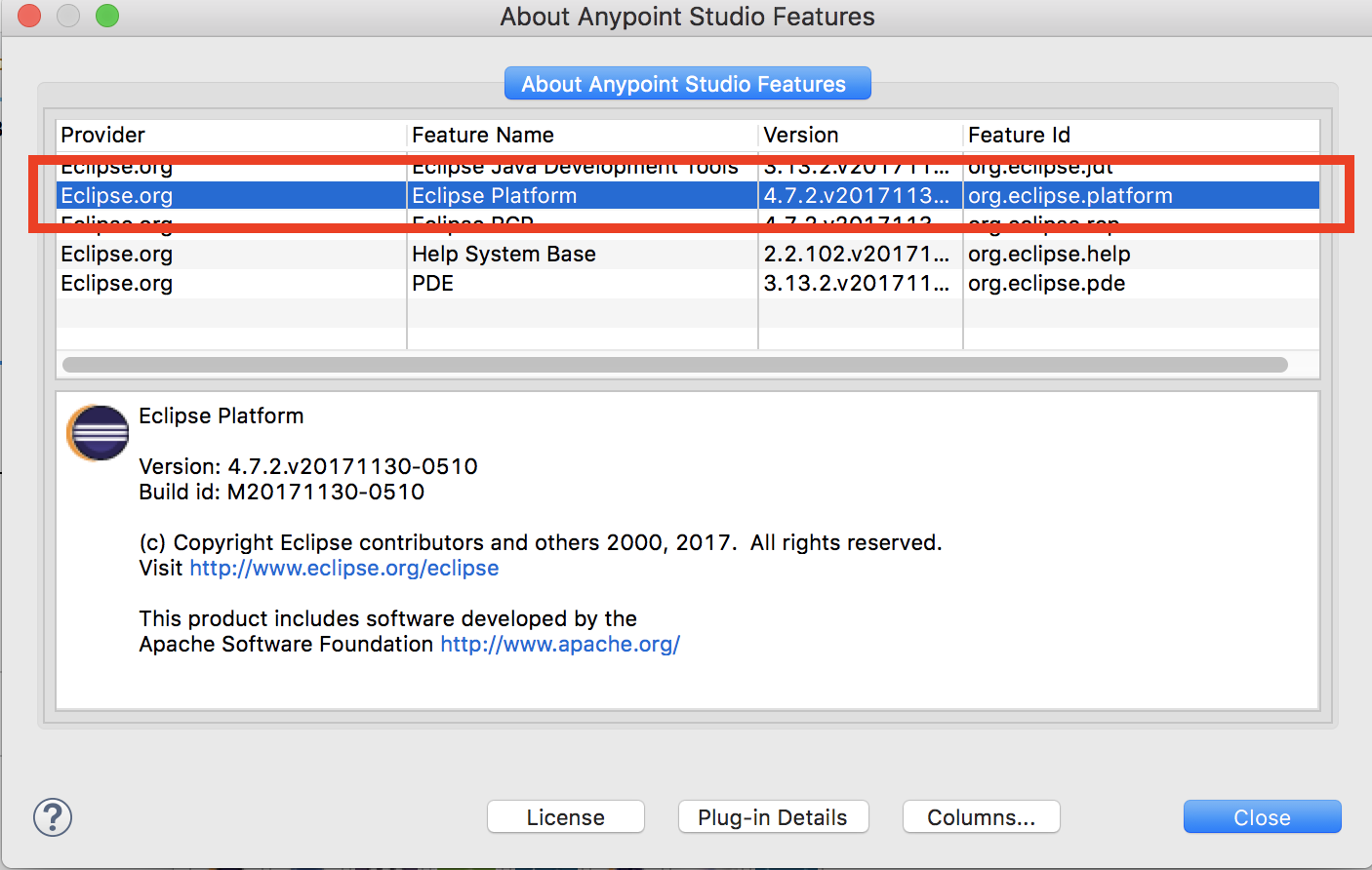The width and height of the screenshot is (1372, 870).
Task: Select the Eclipse Platform row
Action: [x=494, y=196]
